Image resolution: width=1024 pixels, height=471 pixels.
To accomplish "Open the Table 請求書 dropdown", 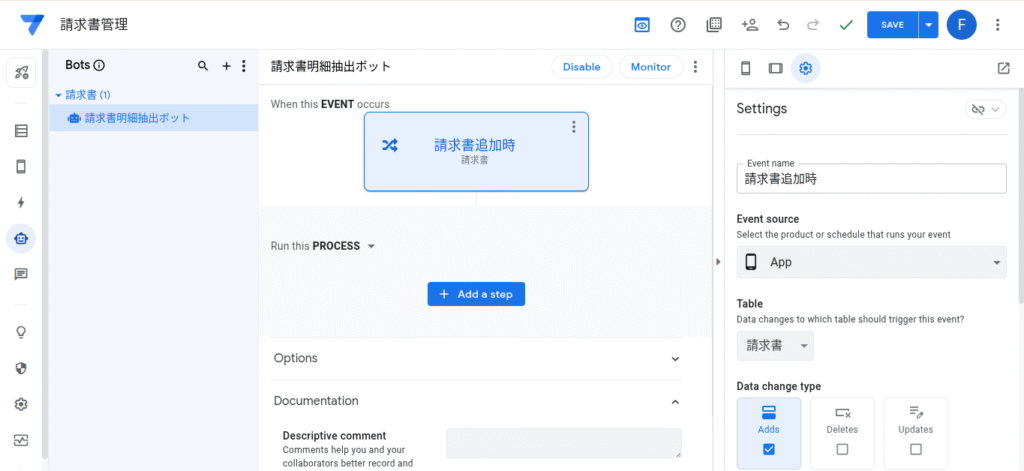I will pos(775,346).
